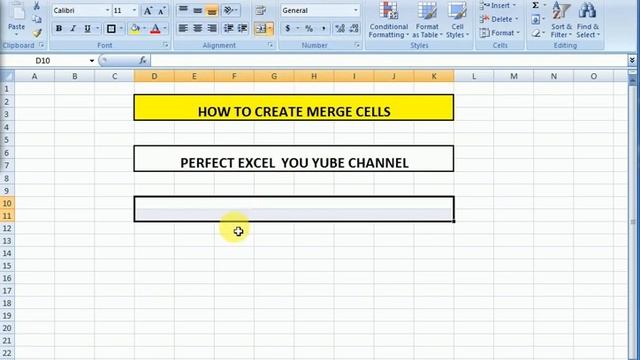Select row 15 header
640x360 pixels.
[x=7, y=266]
